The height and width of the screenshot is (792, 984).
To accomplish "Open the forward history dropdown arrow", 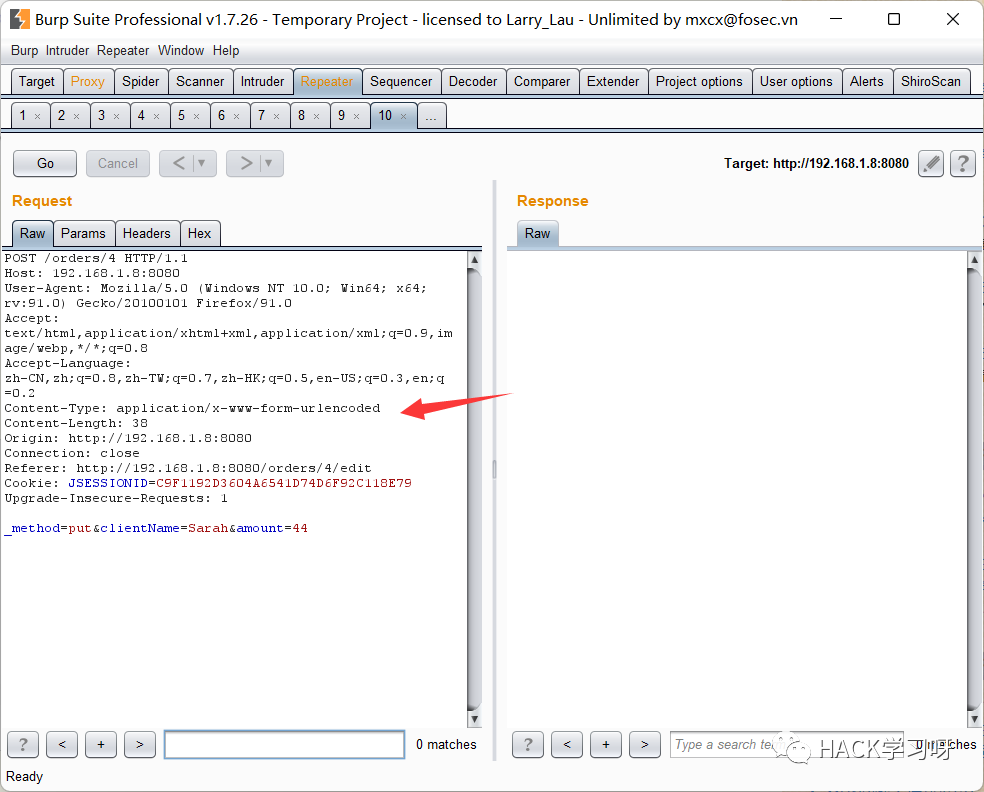I will coord(269,164).
